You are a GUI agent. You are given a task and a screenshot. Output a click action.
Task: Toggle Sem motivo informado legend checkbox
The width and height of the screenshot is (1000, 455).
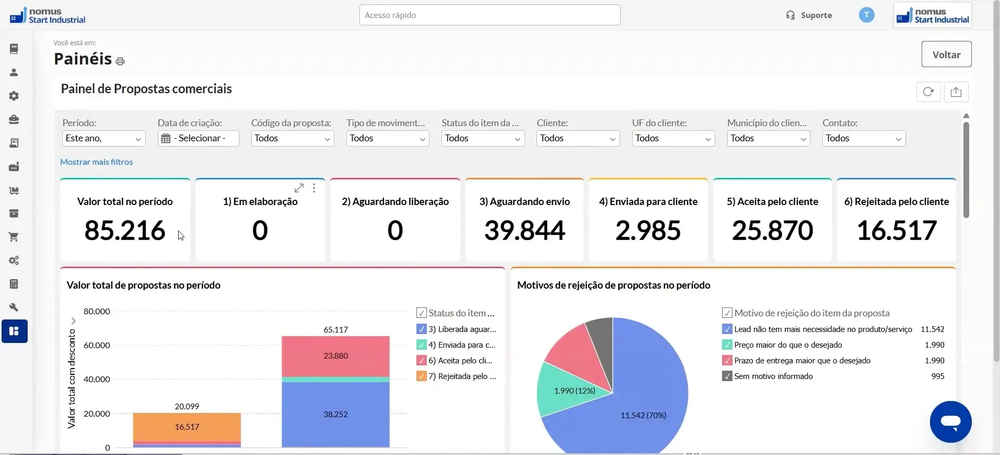click(727, 377)
